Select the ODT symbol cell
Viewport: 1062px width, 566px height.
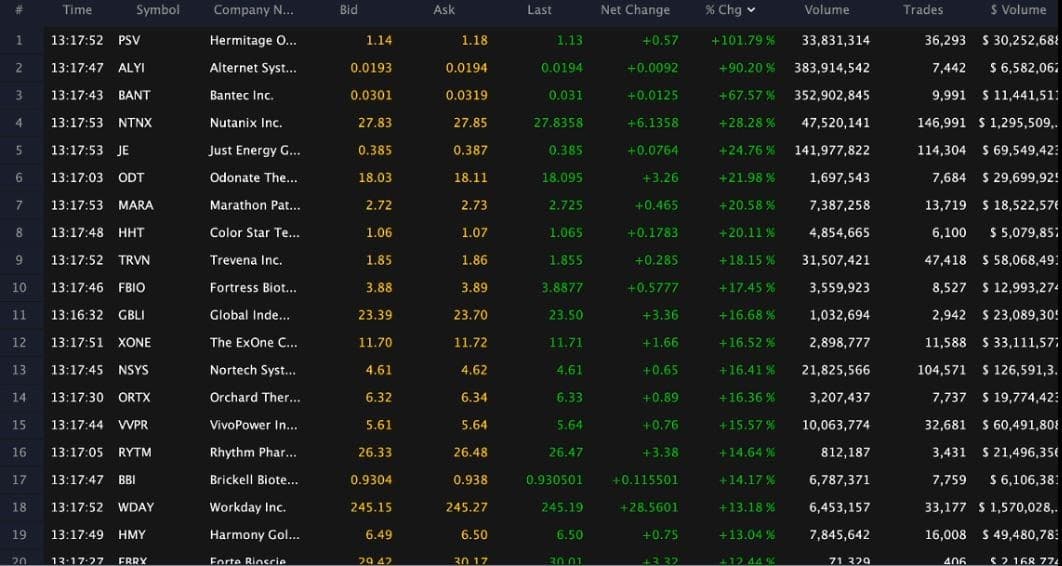131,178
